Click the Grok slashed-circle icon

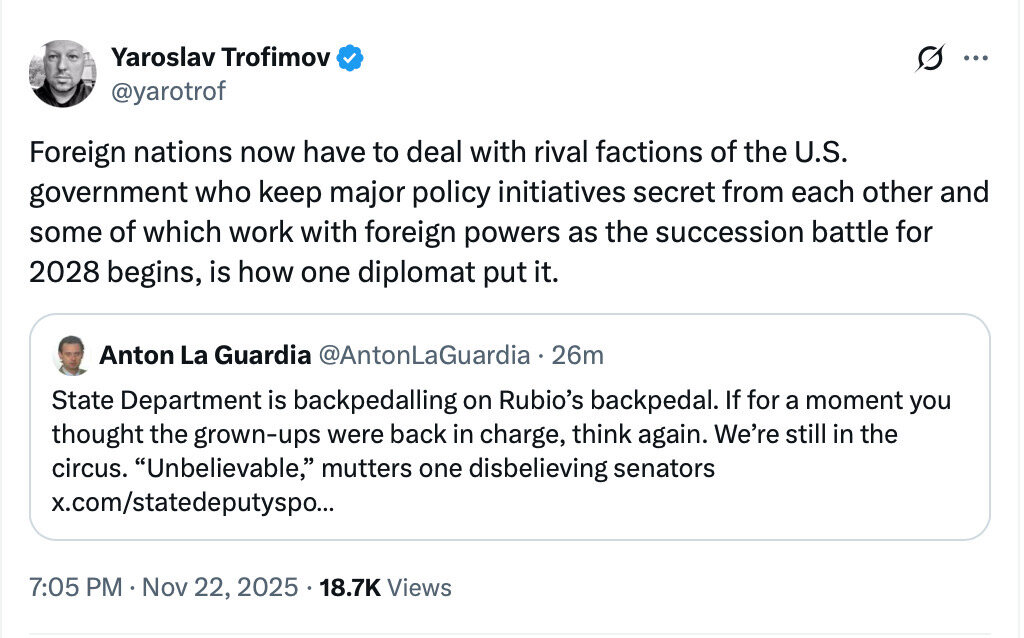click(x=930, y=60)
